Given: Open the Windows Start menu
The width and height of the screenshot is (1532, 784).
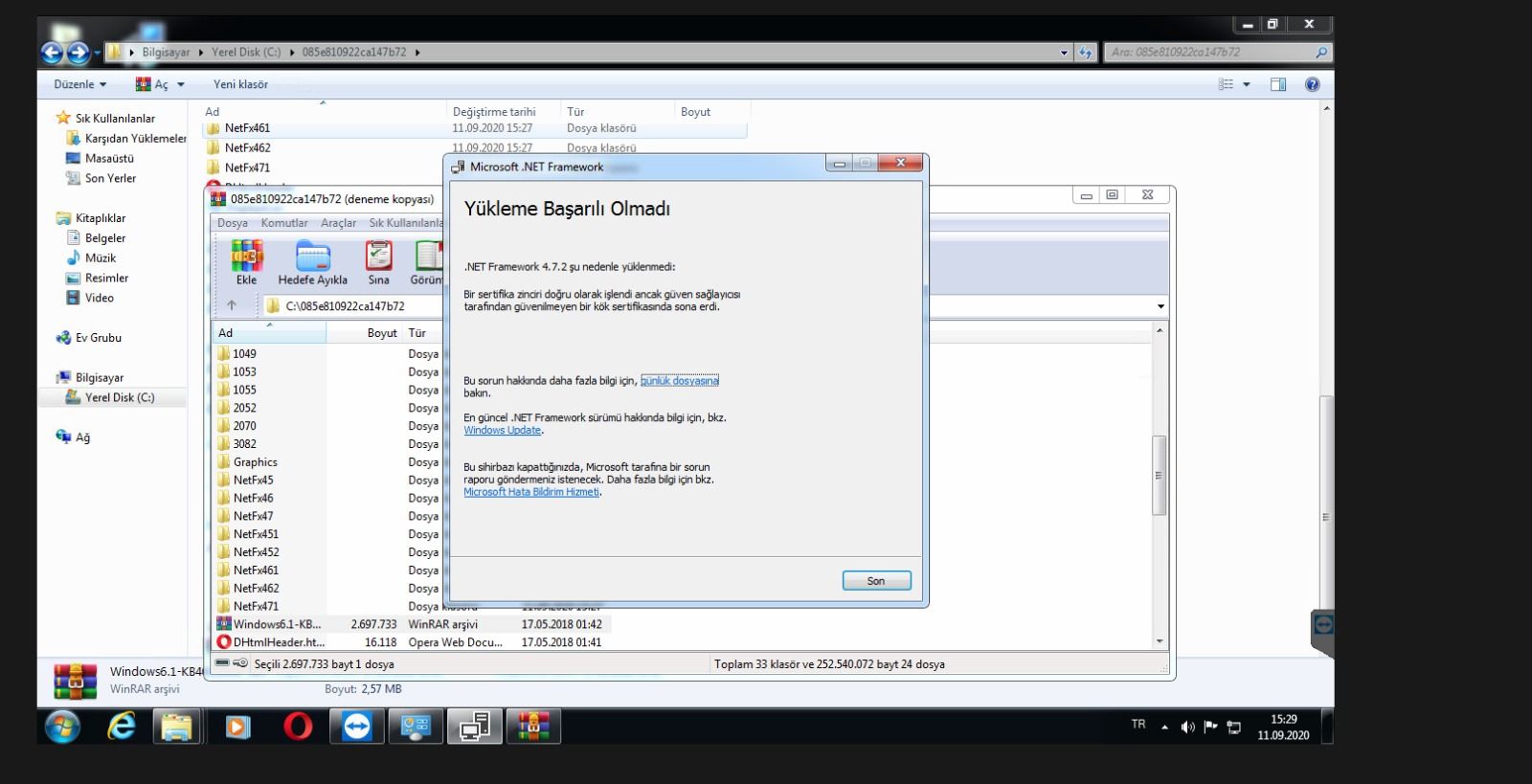Looking at the screenshot, I should (x=62, y=728).
